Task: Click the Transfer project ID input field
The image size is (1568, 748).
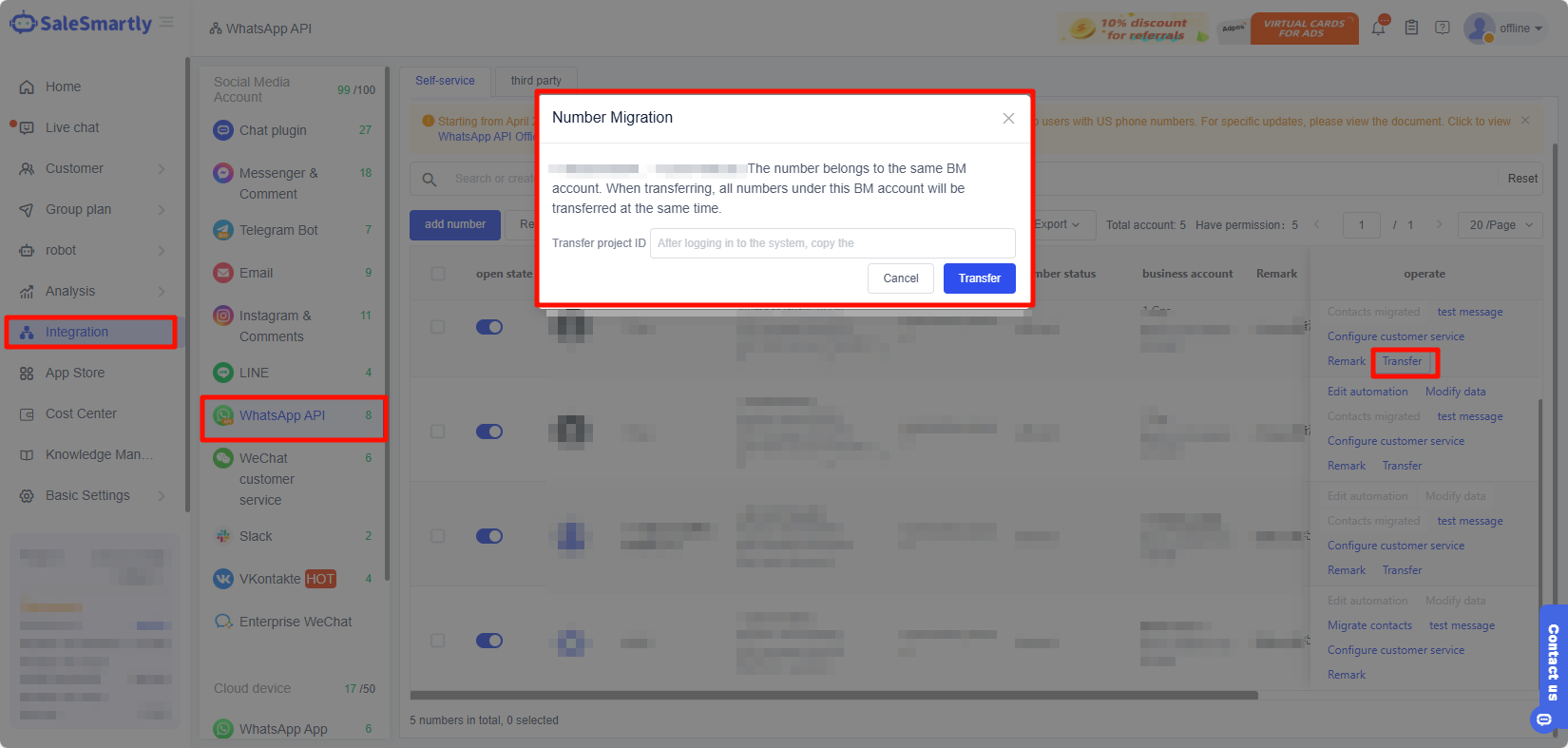Action: [832, 243]
